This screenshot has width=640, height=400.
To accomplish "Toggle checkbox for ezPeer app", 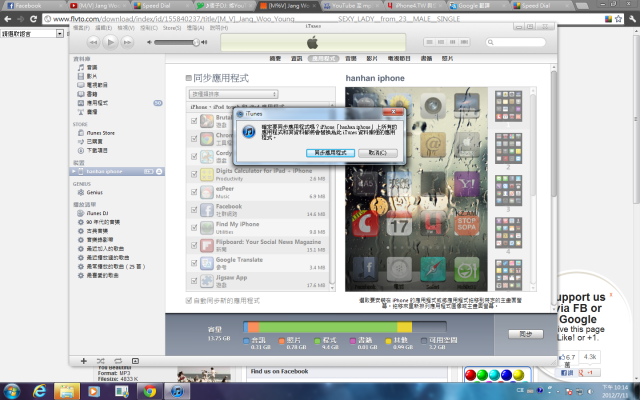I will coord(194,192).
